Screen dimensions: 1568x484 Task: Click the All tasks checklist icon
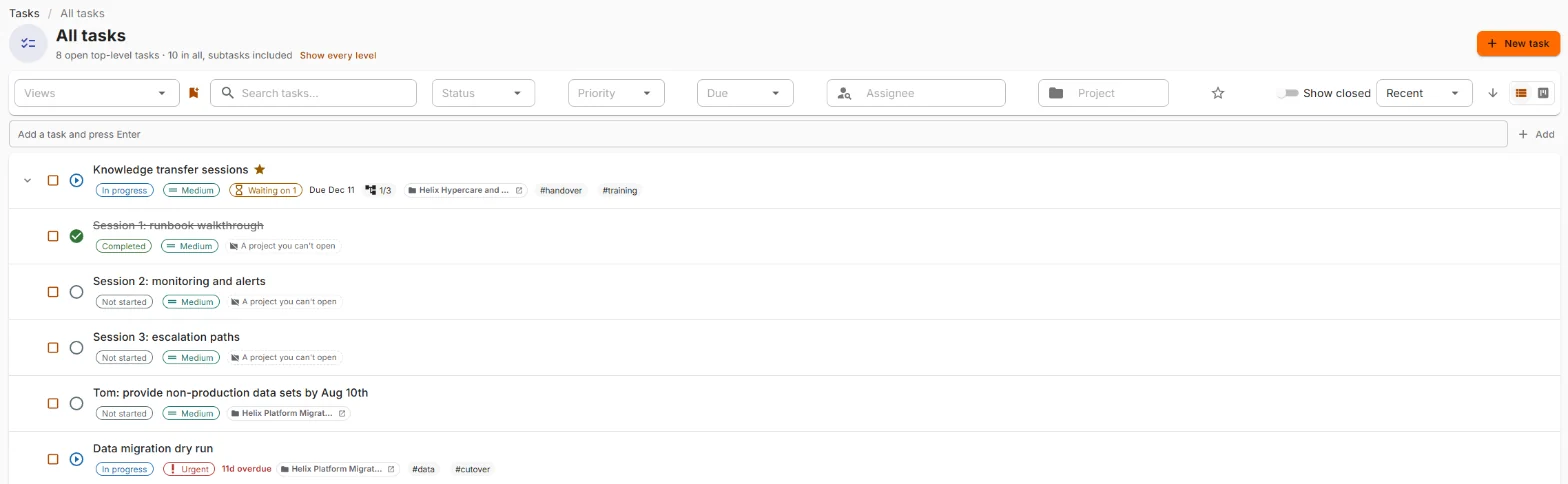(28, 43)
